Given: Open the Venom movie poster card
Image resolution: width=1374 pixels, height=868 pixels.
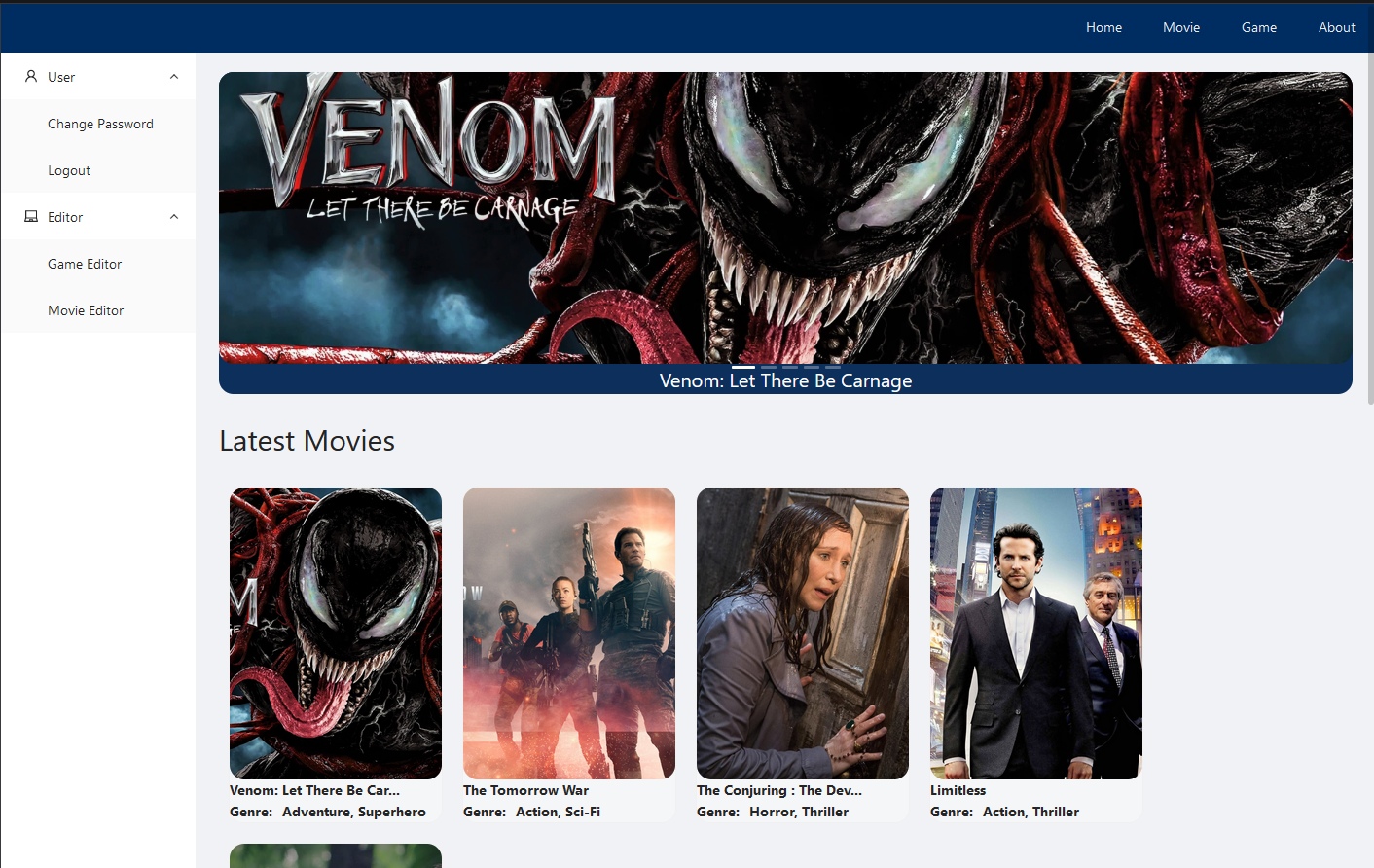Looking at the screenshot, I should [x=336, y=633].
